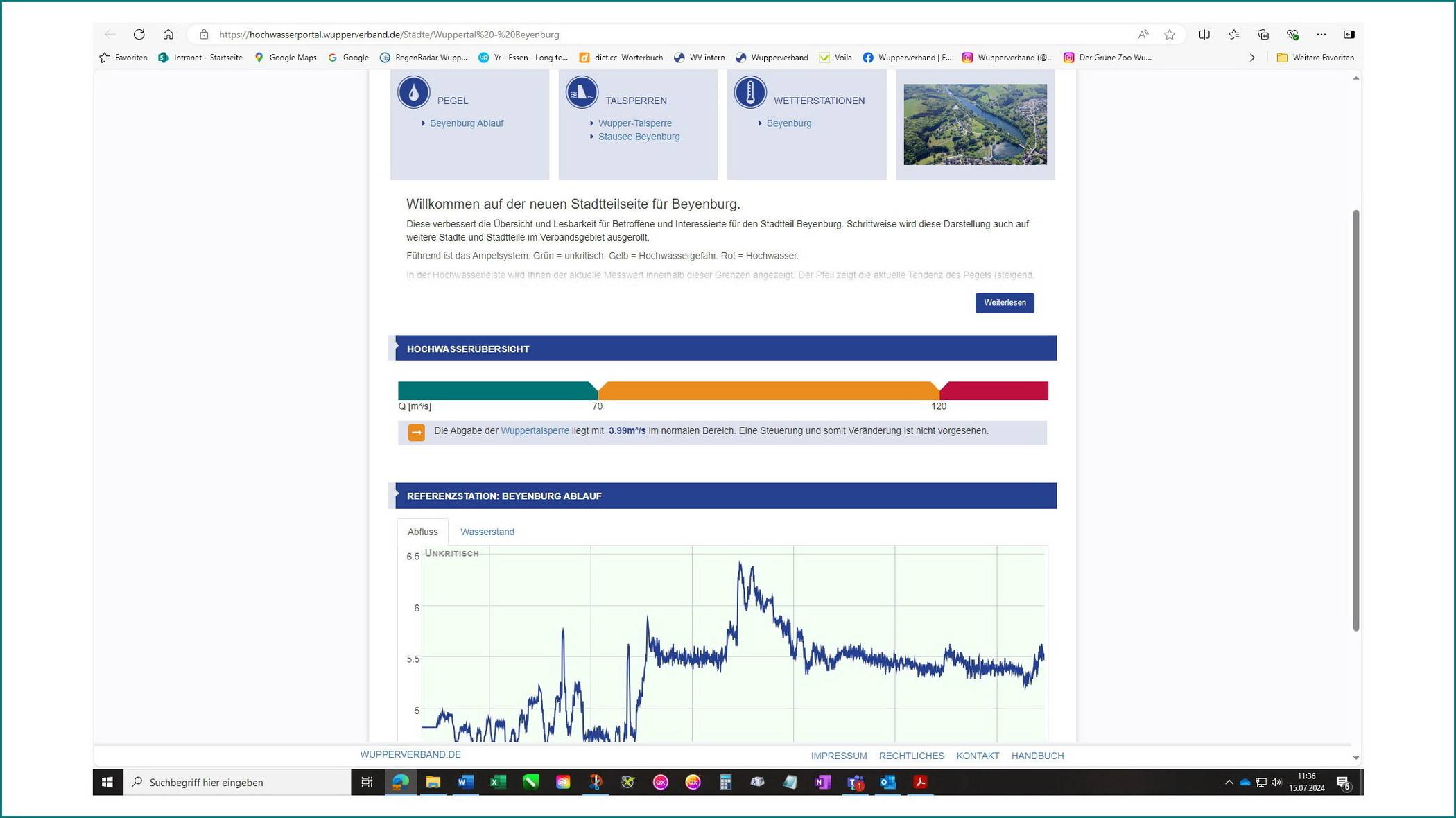Open split screen icon in browser toolbar
The image size is (1456, 818).
pos(1204,34)
